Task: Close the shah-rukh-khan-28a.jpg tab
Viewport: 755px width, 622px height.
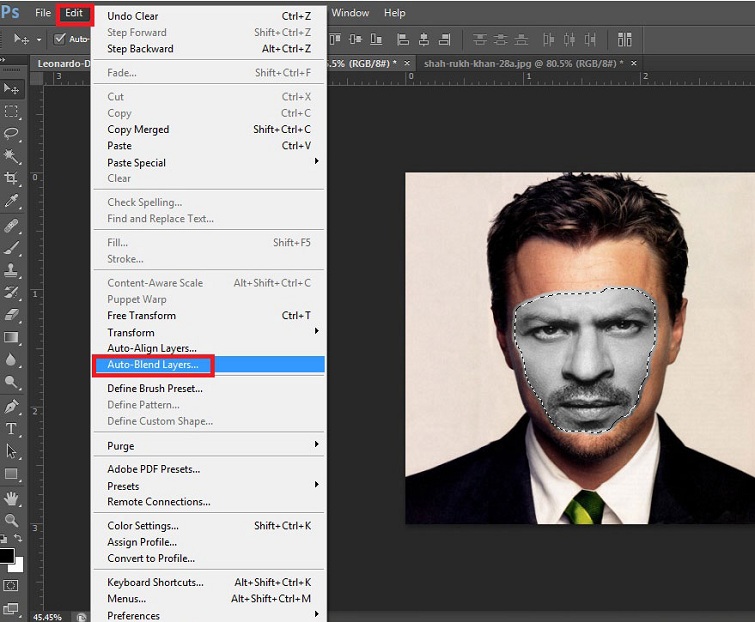Action: pyautogui.click(x=634, y=63)
